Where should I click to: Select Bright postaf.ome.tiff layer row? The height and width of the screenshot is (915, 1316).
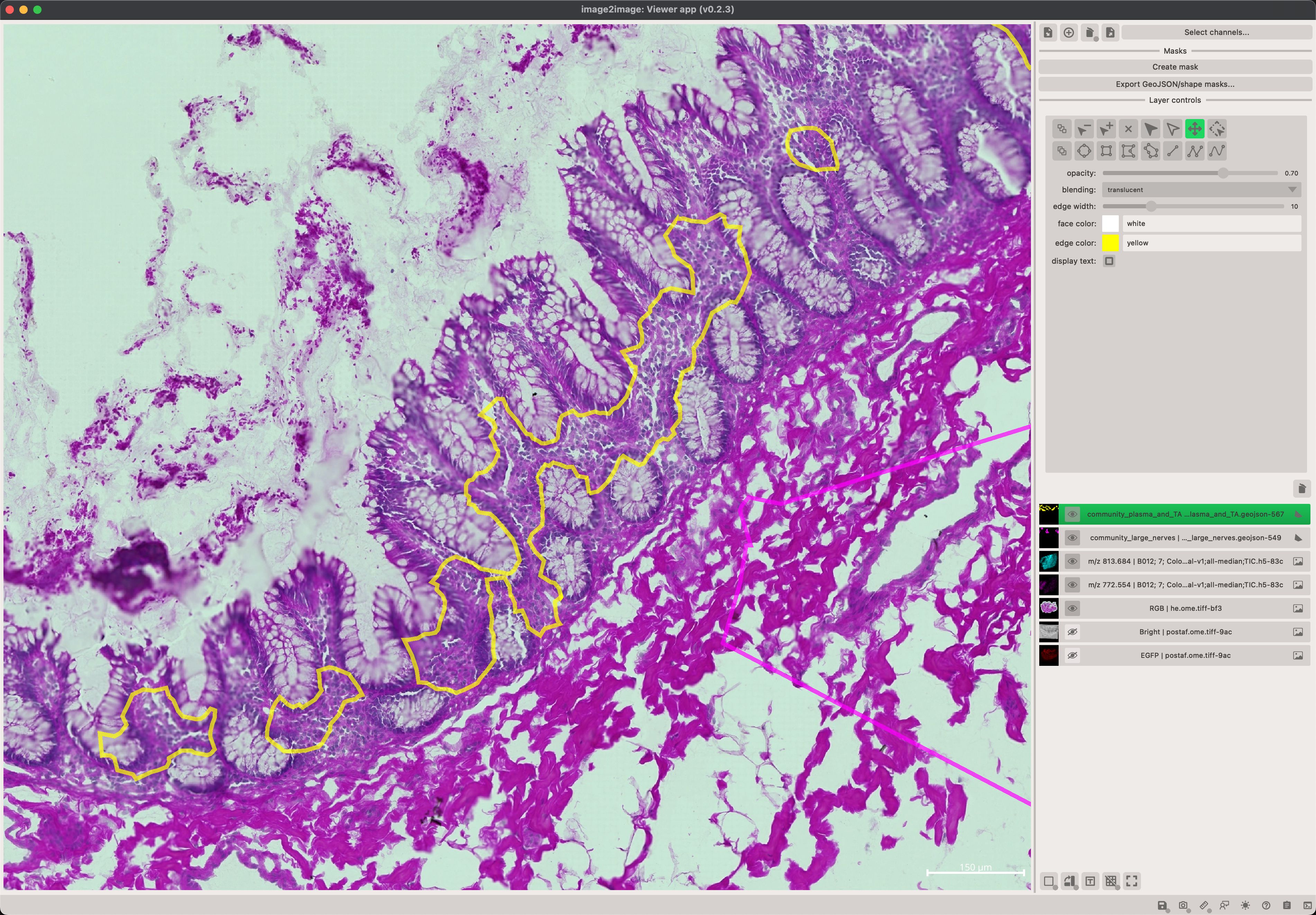[x=1185, y=632]
